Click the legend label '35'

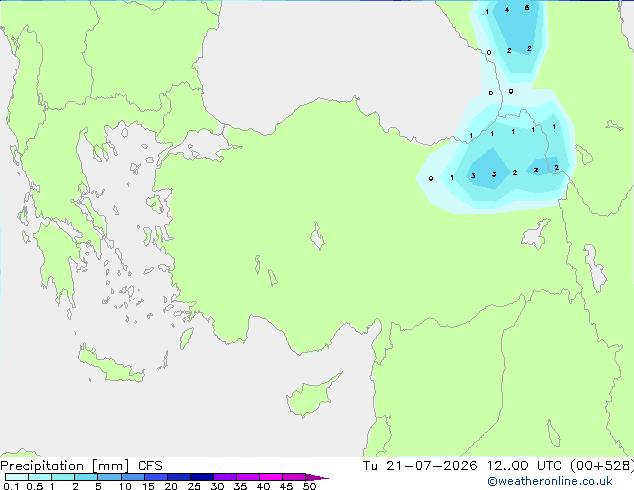tap(240, 486)
